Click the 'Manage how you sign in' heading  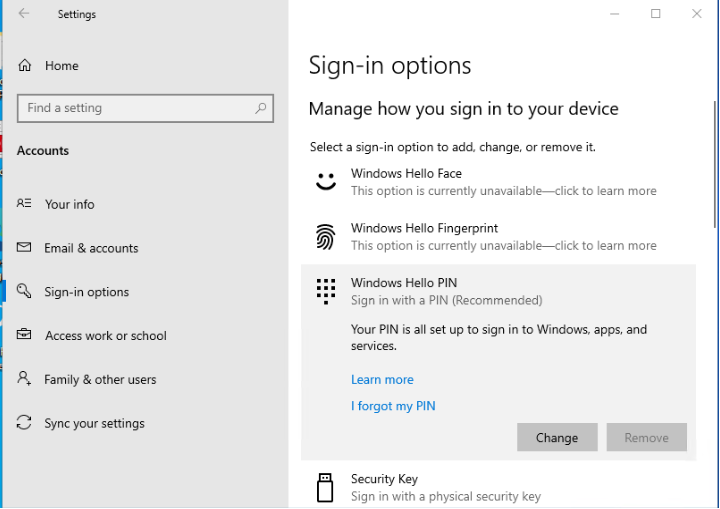point(463,109)
